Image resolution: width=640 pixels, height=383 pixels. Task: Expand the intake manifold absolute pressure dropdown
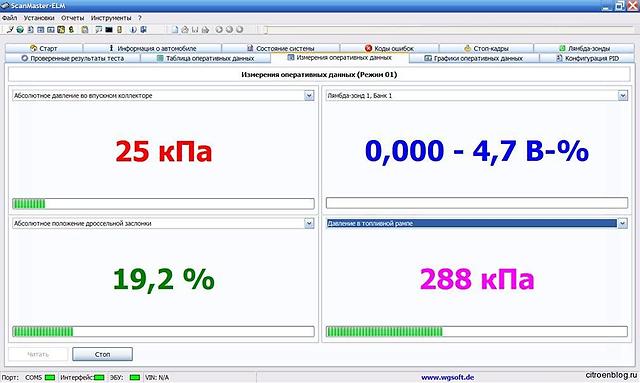point(309,96)
